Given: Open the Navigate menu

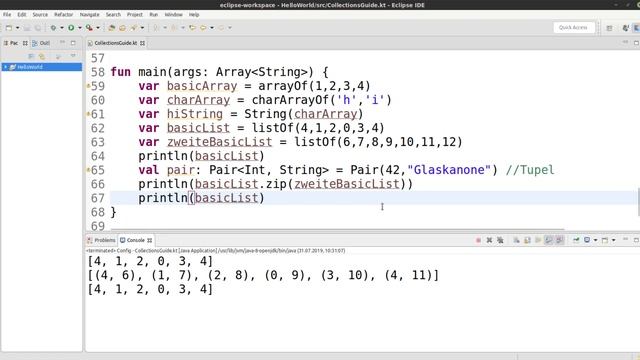Looking at the screenshot, I should tap(89, 14).
